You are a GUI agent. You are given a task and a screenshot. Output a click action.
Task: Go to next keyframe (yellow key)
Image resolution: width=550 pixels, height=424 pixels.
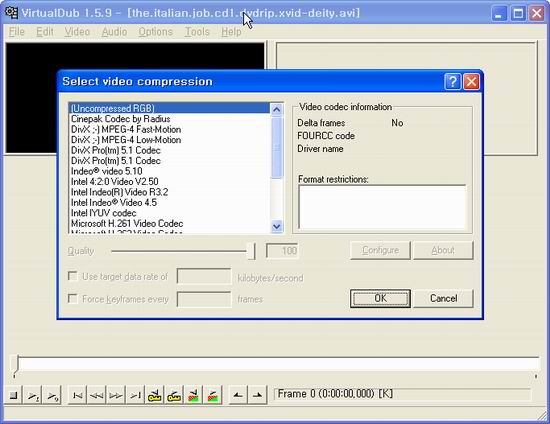(x=174, y=395)
